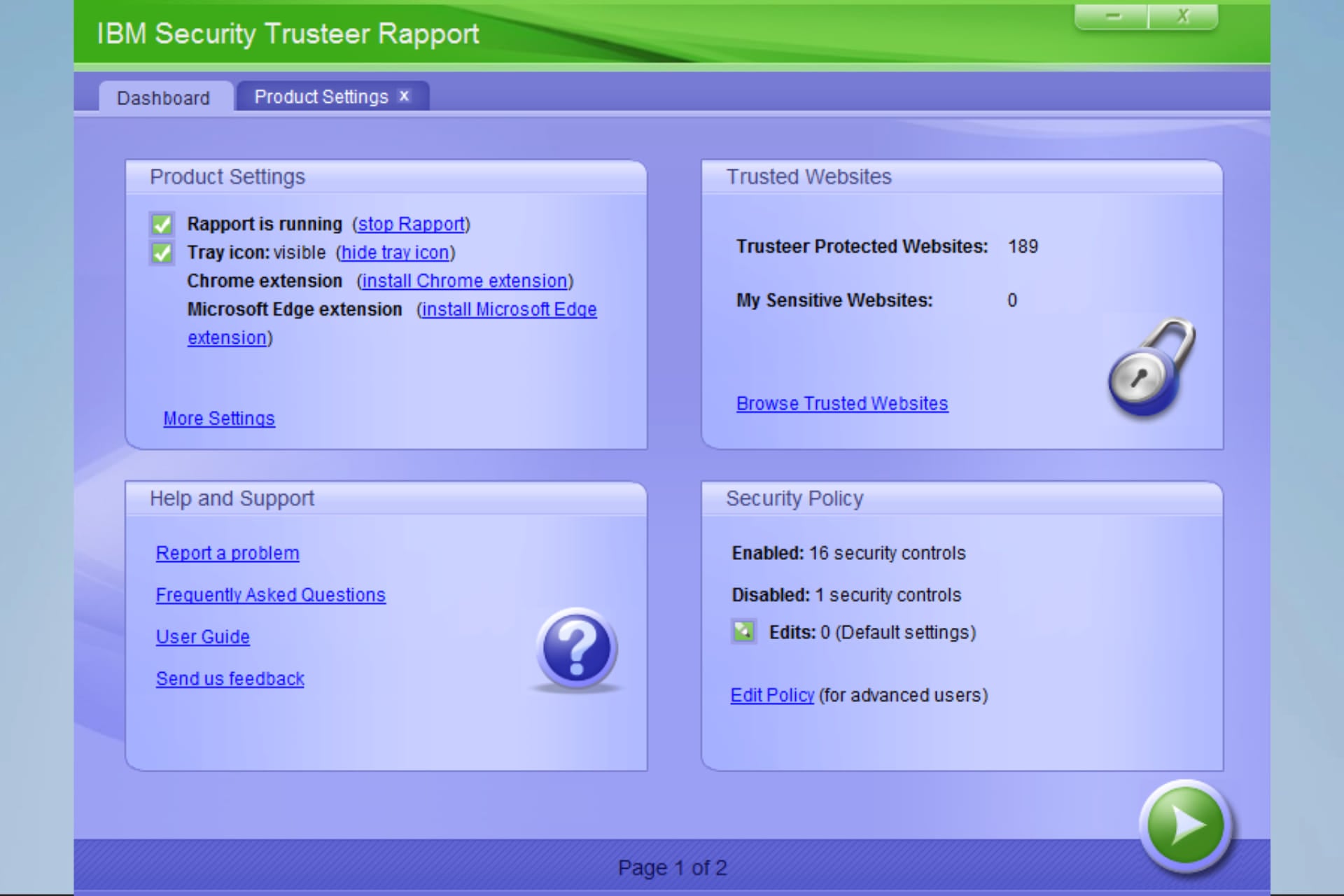Click install Chrome extension link
Viewport: 1344px width, 896px height.
(465, 281)
